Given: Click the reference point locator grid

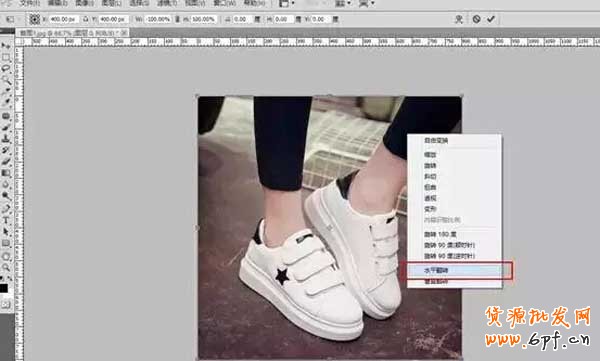Looking at the screenshot, I should pos(35,19).
